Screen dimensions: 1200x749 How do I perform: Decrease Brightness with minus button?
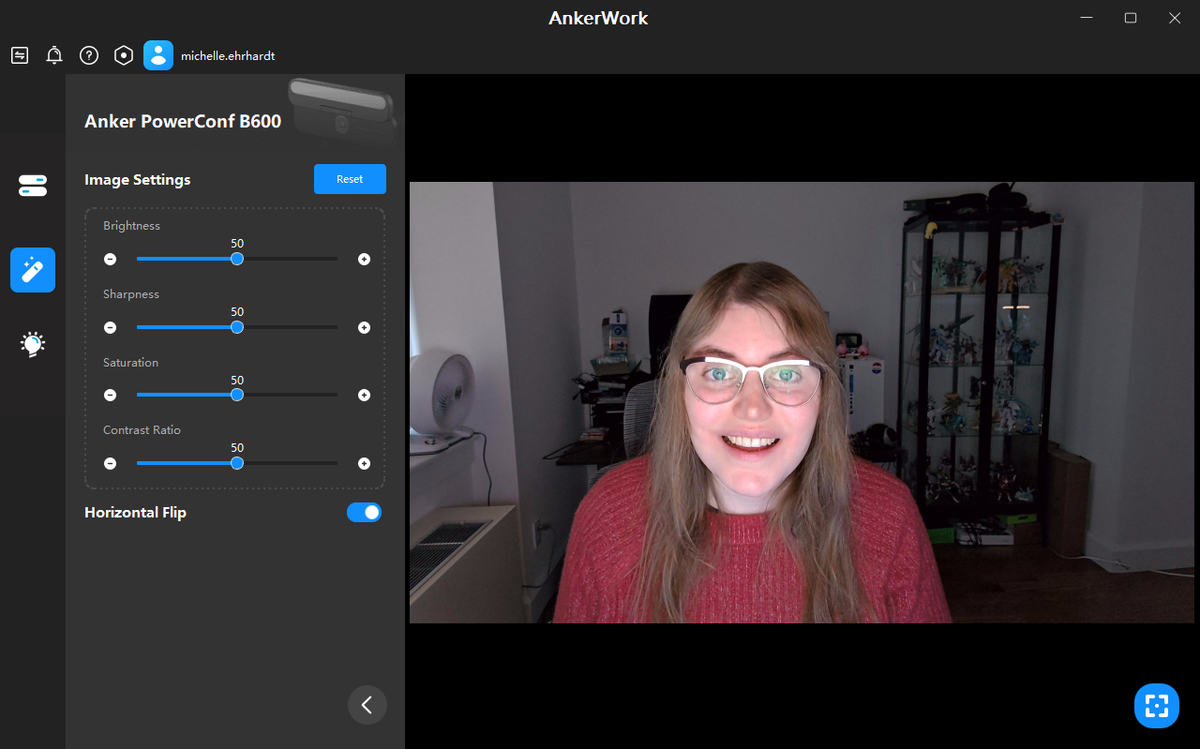[x=110, y=259]
